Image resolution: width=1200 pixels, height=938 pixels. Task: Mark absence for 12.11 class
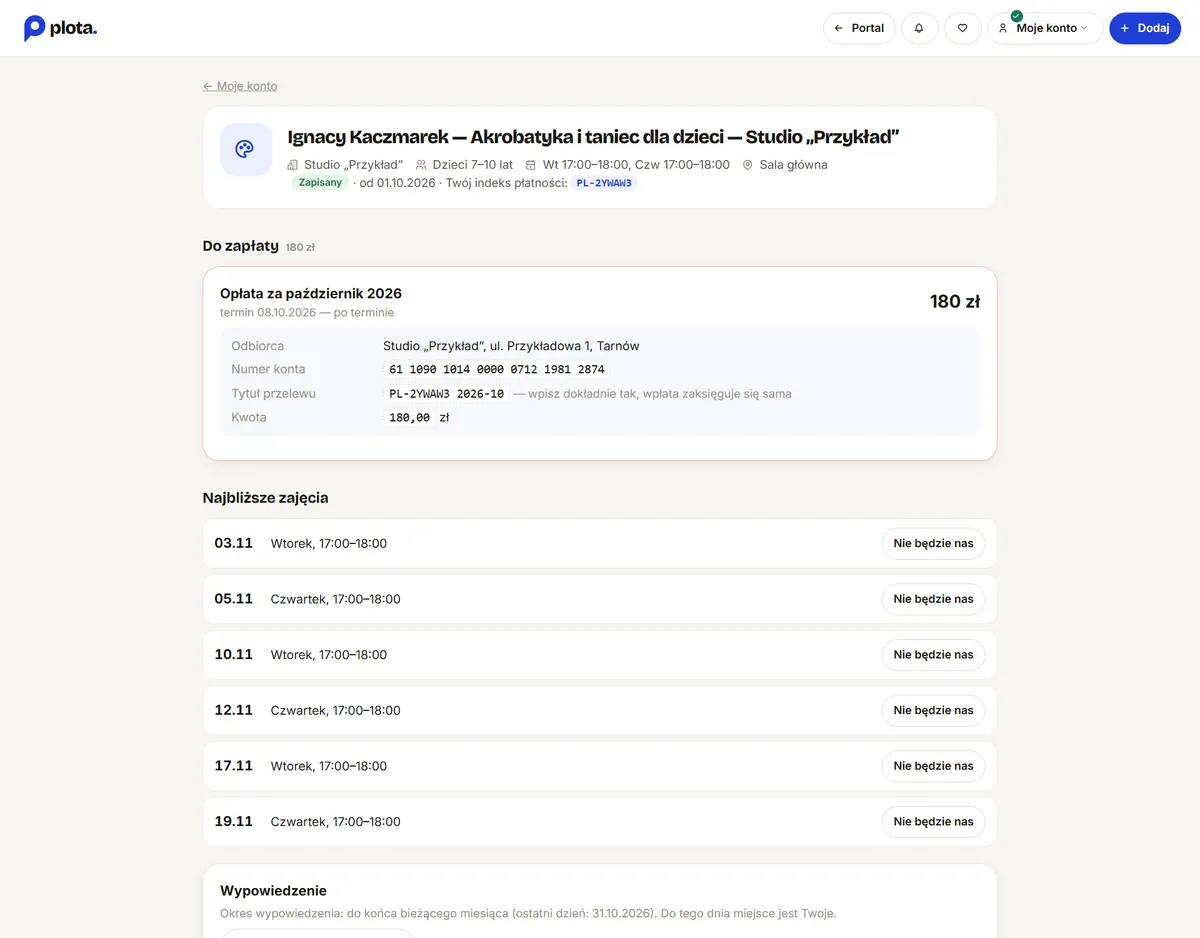(x=933, y=710)
